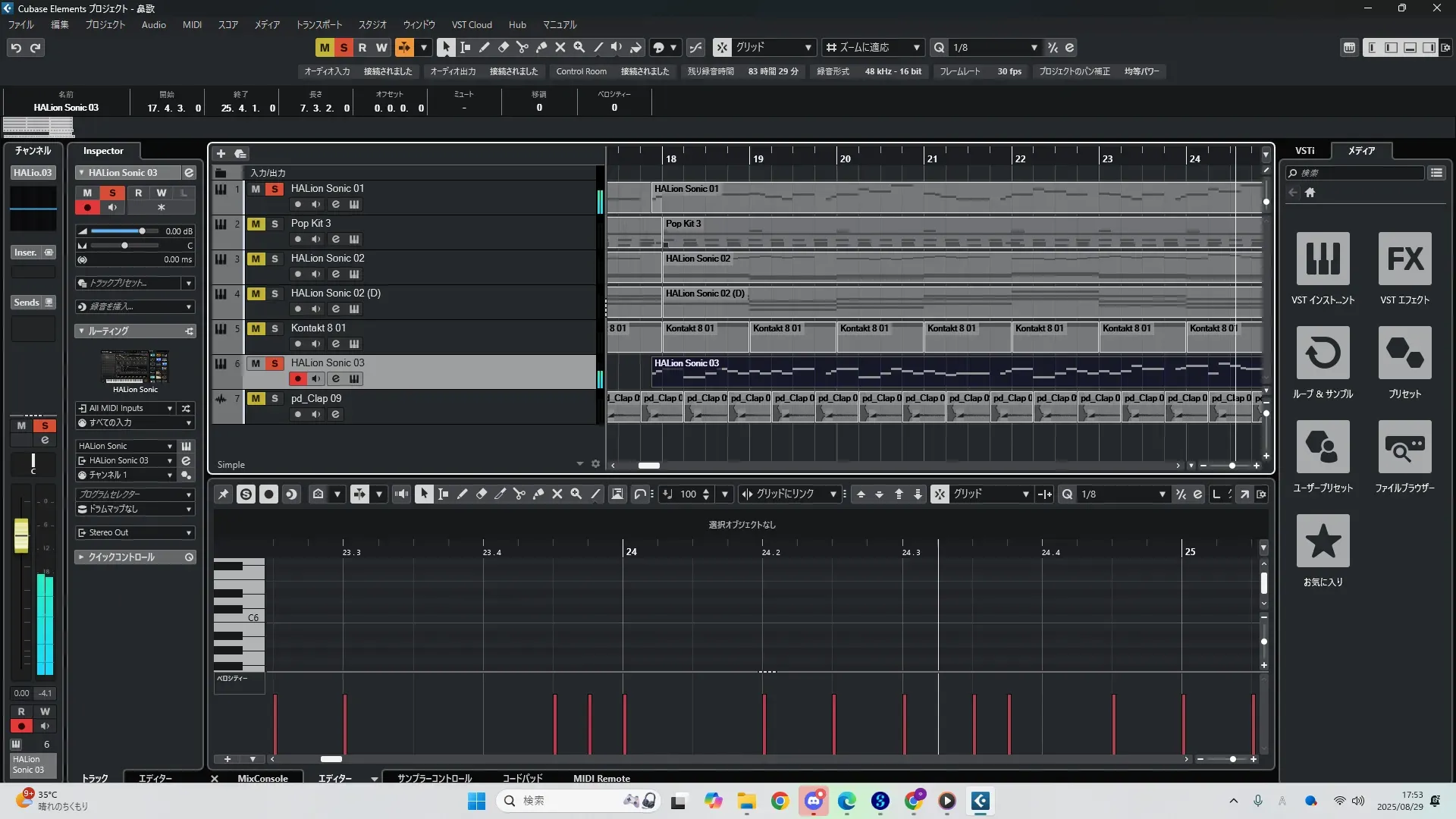Click the add track plus icon
The image size is (1456, 819).
pos(221,153)
